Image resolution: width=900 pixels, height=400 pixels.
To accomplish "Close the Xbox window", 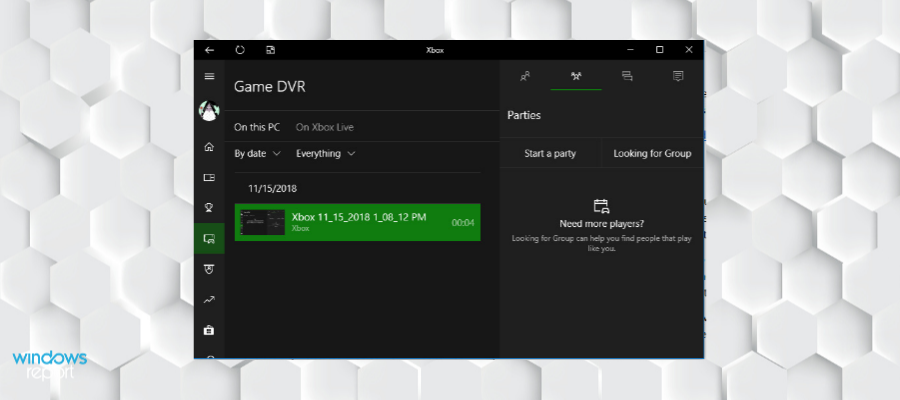I will coord(689,50).
